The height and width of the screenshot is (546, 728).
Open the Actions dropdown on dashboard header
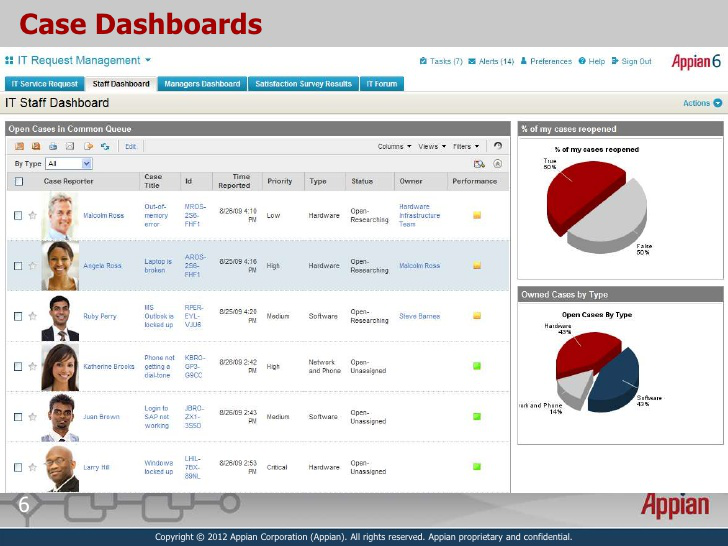click(x=702, y=103)
